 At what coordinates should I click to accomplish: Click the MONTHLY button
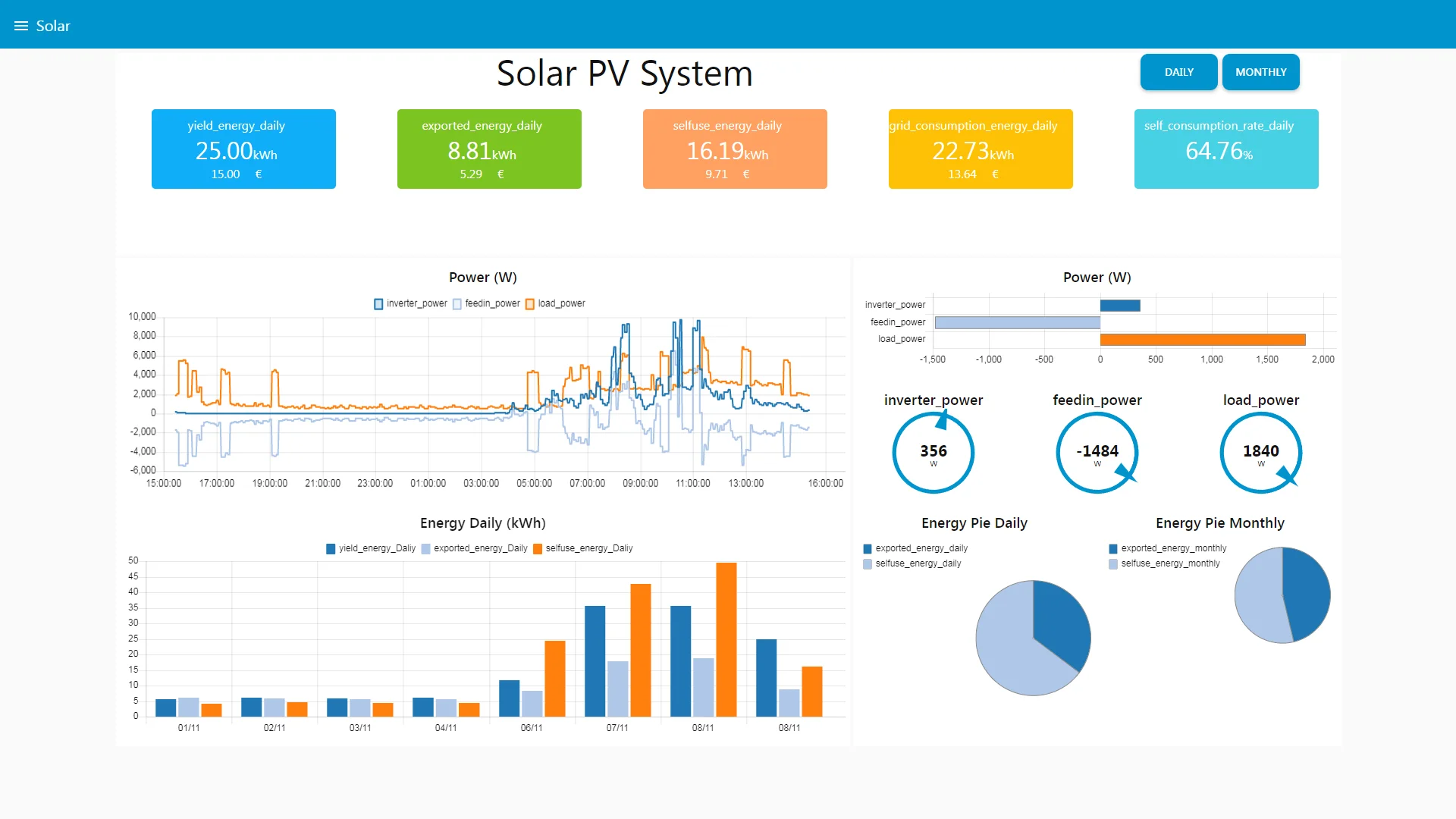[1260, 72]
